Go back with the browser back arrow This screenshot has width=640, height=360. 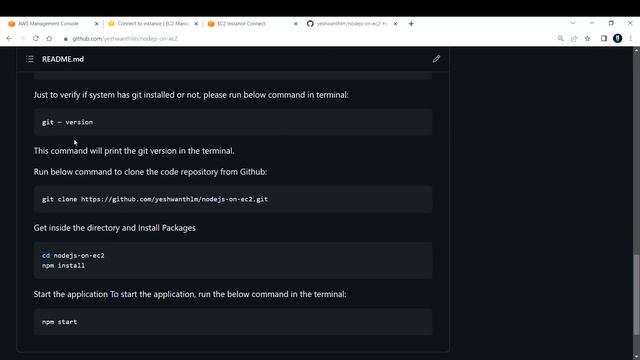point(9,38)
